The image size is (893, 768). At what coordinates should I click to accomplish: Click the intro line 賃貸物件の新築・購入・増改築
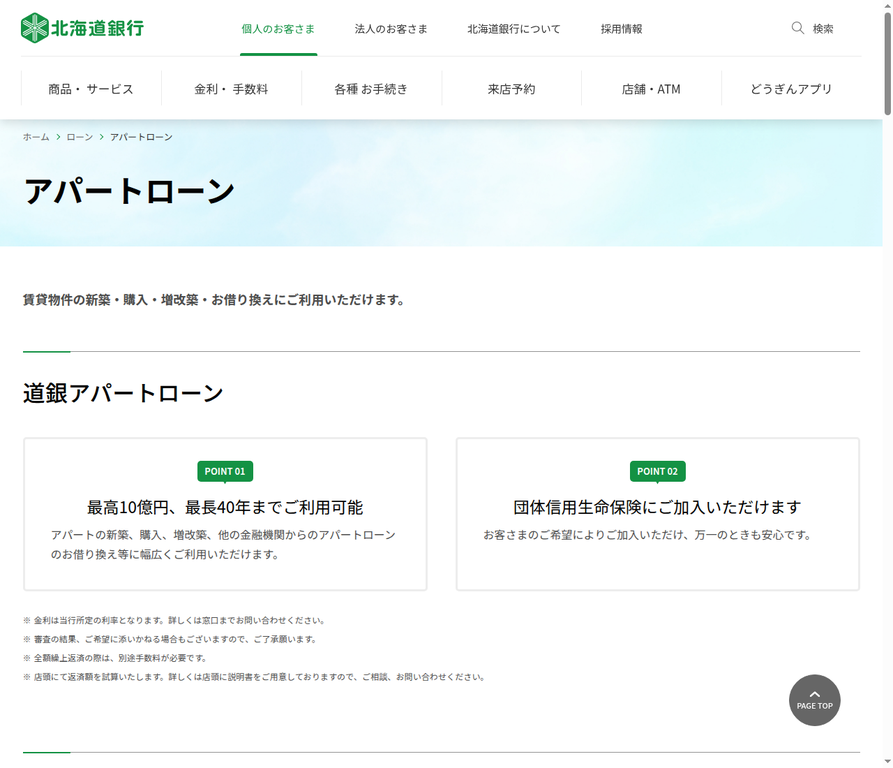click(214, 300)
